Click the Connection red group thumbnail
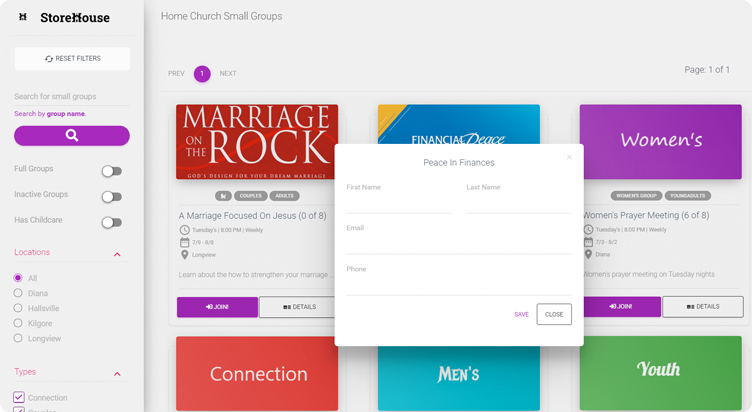The height and width of the screenshot is (412, 752). 257,374
